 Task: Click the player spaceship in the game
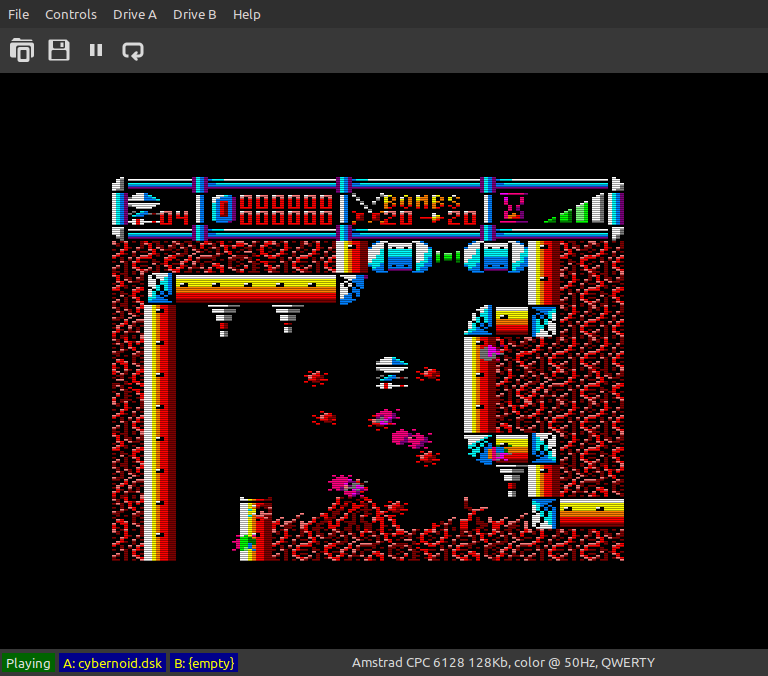pyautogui.click(x=391, y=373)
